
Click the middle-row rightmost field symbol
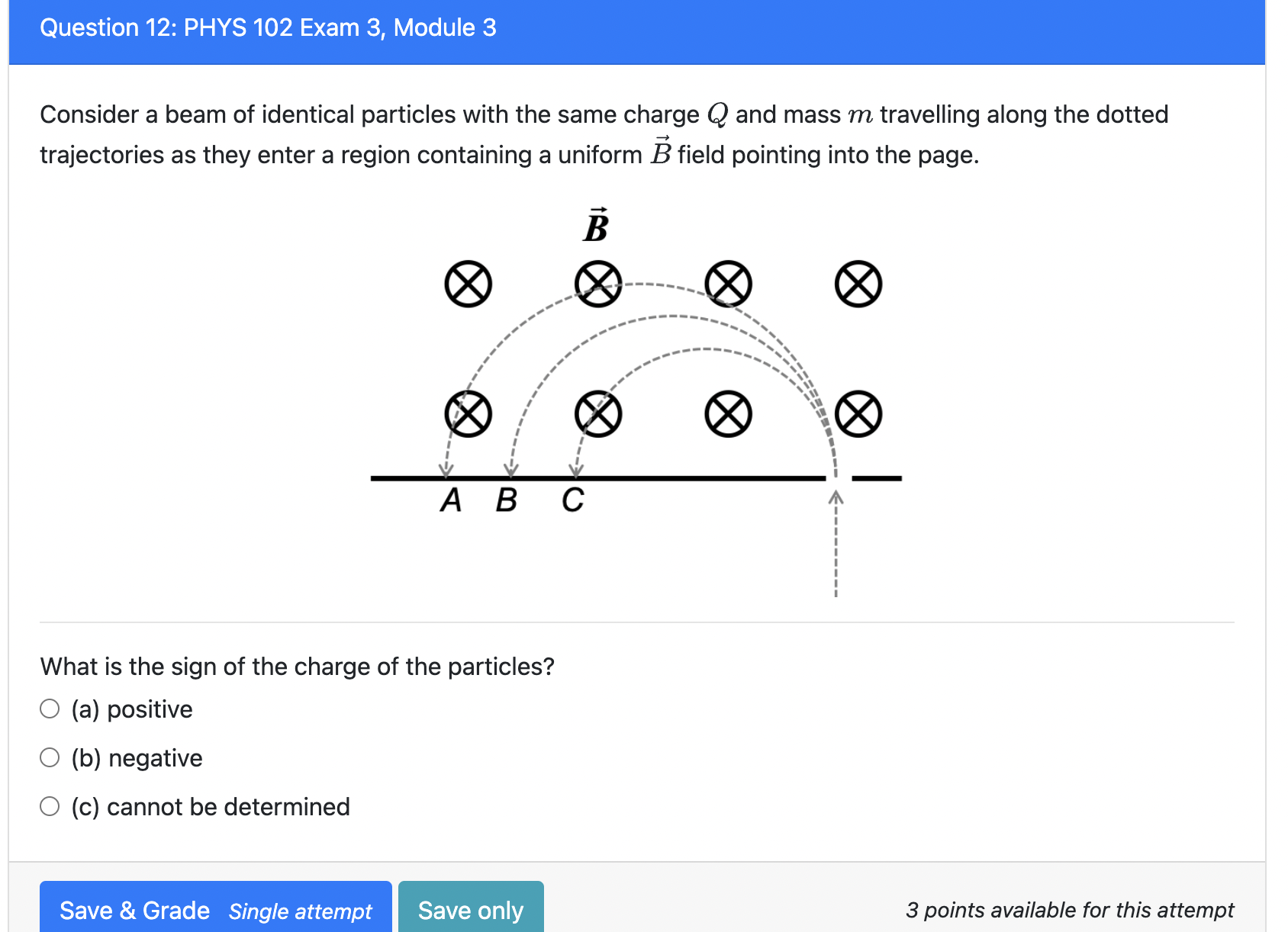(858, 414)
